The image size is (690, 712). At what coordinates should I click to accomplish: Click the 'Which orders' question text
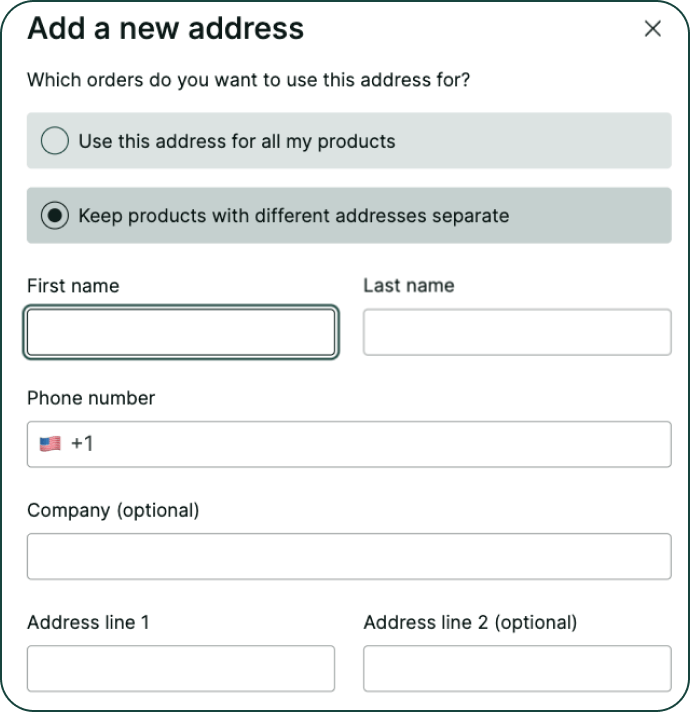point(248,80)
